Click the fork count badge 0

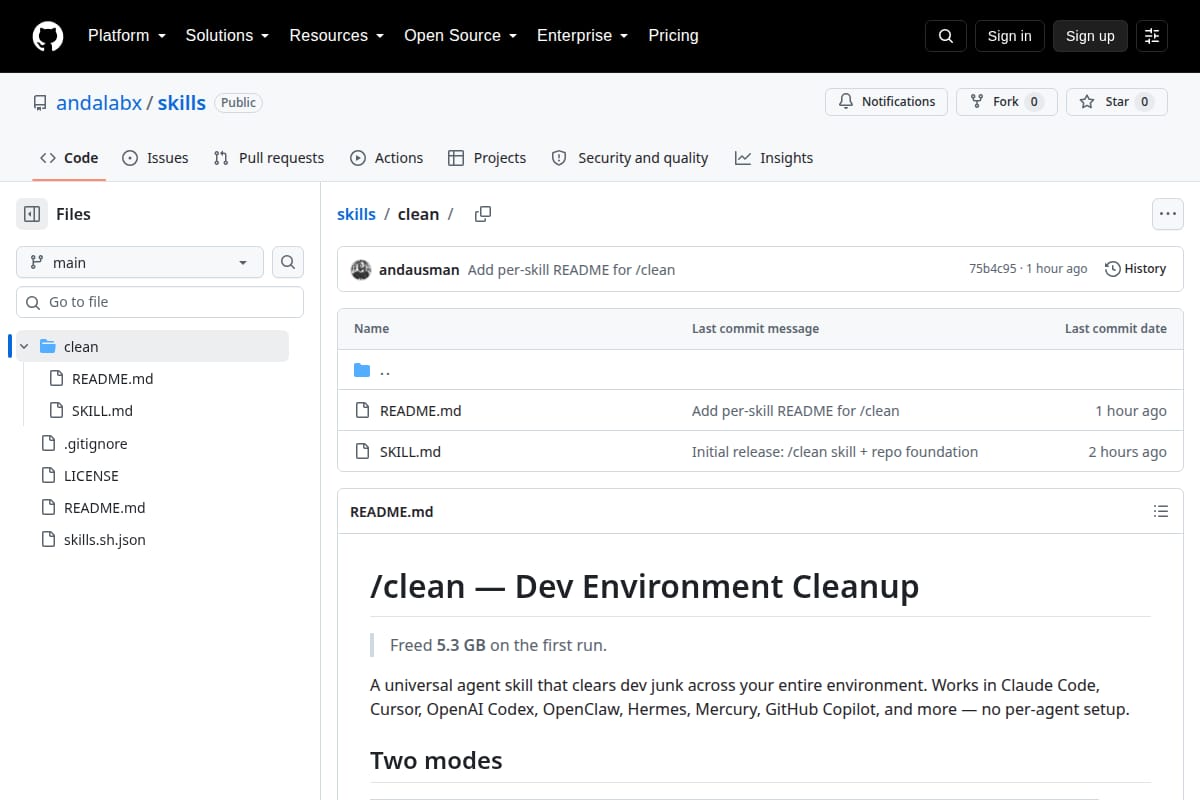(x=1034, y=102)
